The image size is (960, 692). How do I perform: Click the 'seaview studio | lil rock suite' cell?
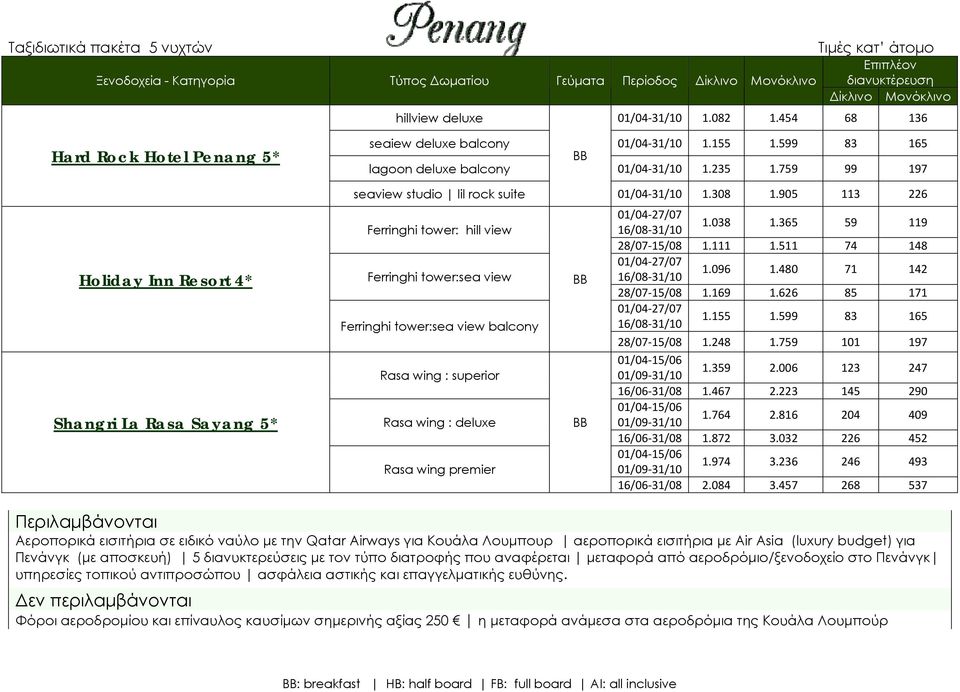click(x=439, y=194)
